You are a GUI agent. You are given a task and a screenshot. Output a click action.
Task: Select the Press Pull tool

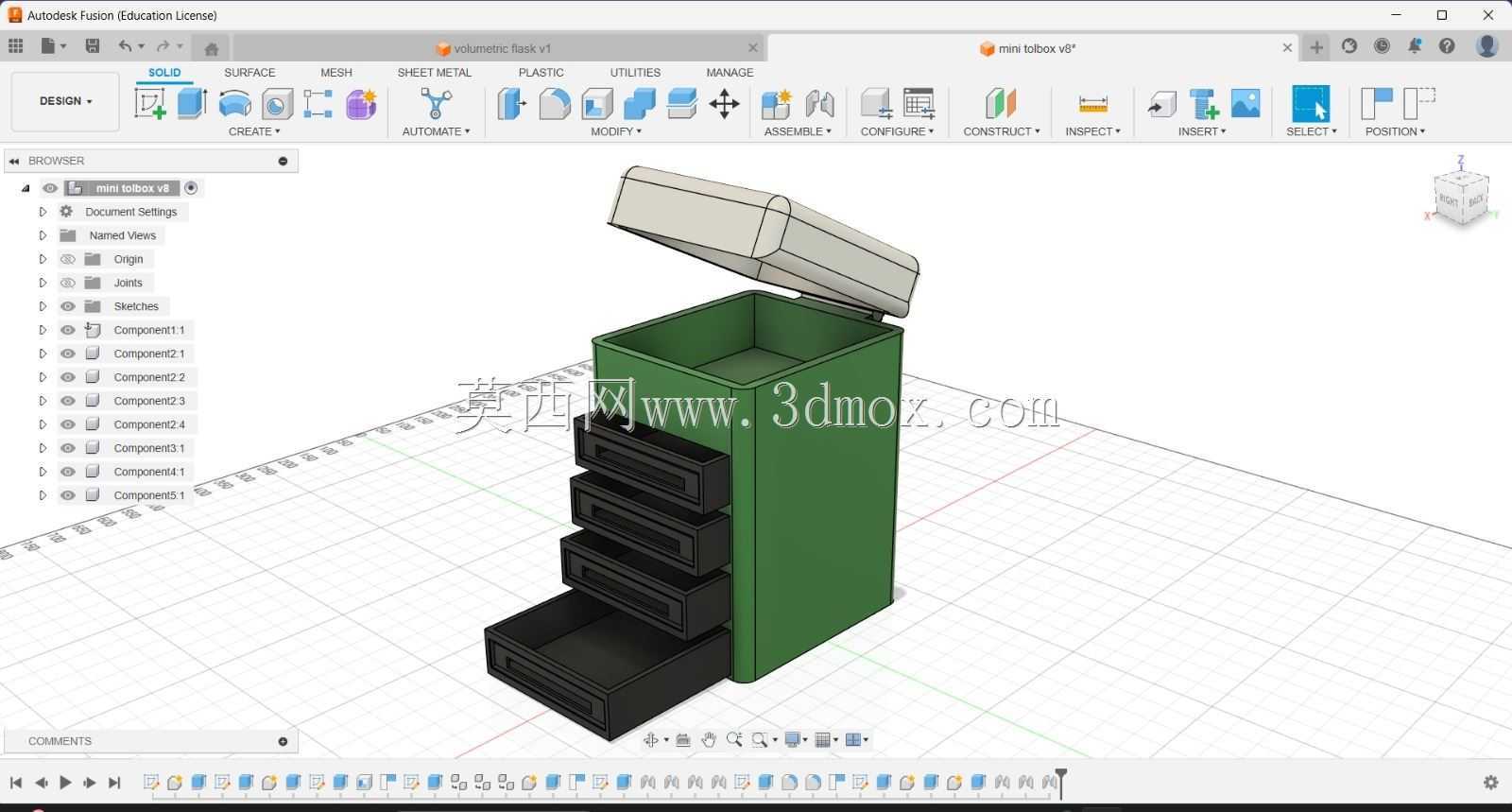pyautogui.click(x=512, y=103)
